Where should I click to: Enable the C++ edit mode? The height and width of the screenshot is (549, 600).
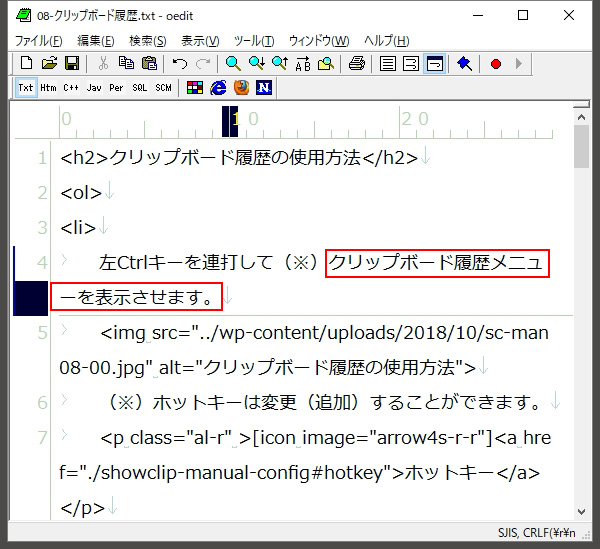click(72, 88)
